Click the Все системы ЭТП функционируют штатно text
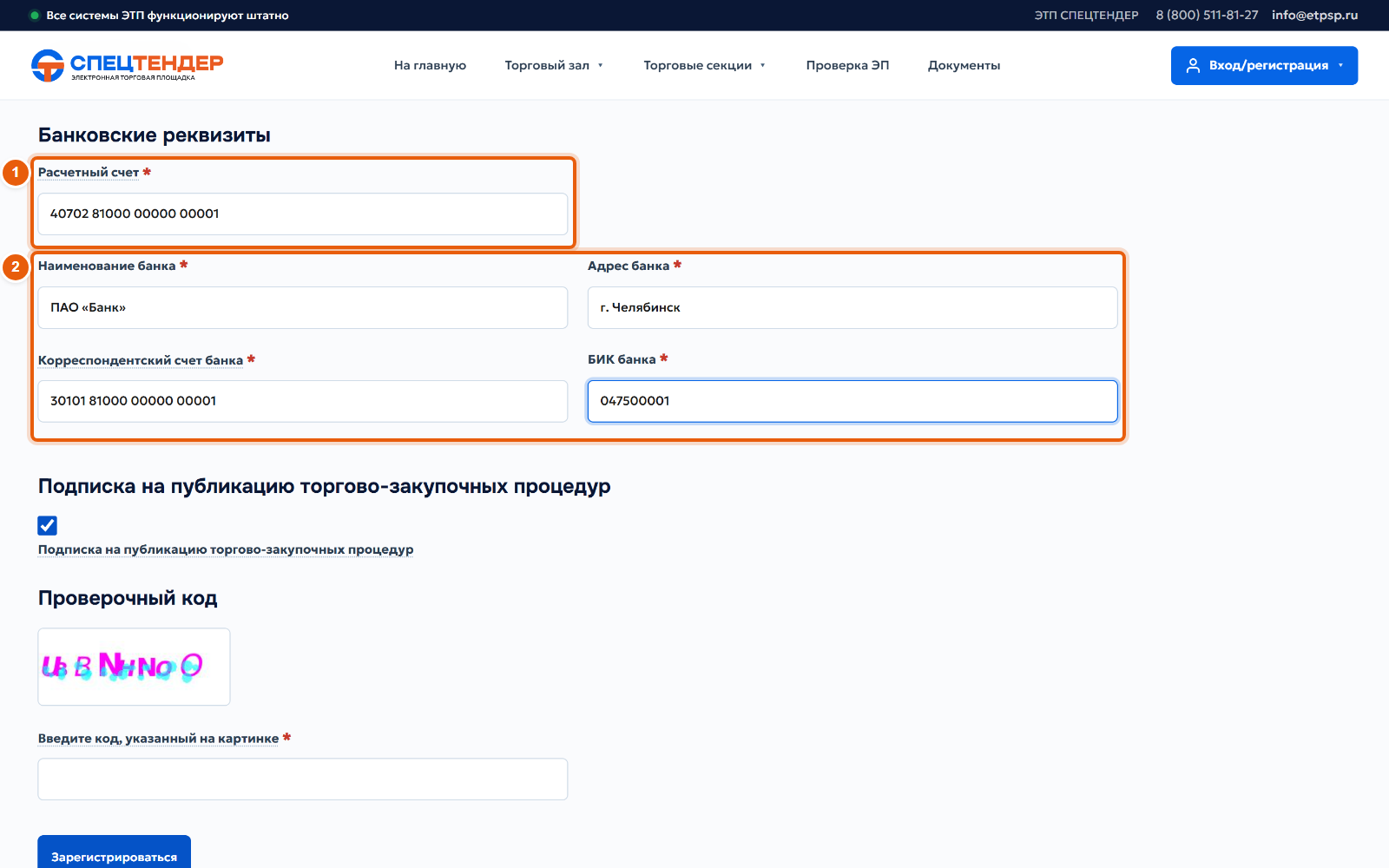 click(x=168, y=16)
